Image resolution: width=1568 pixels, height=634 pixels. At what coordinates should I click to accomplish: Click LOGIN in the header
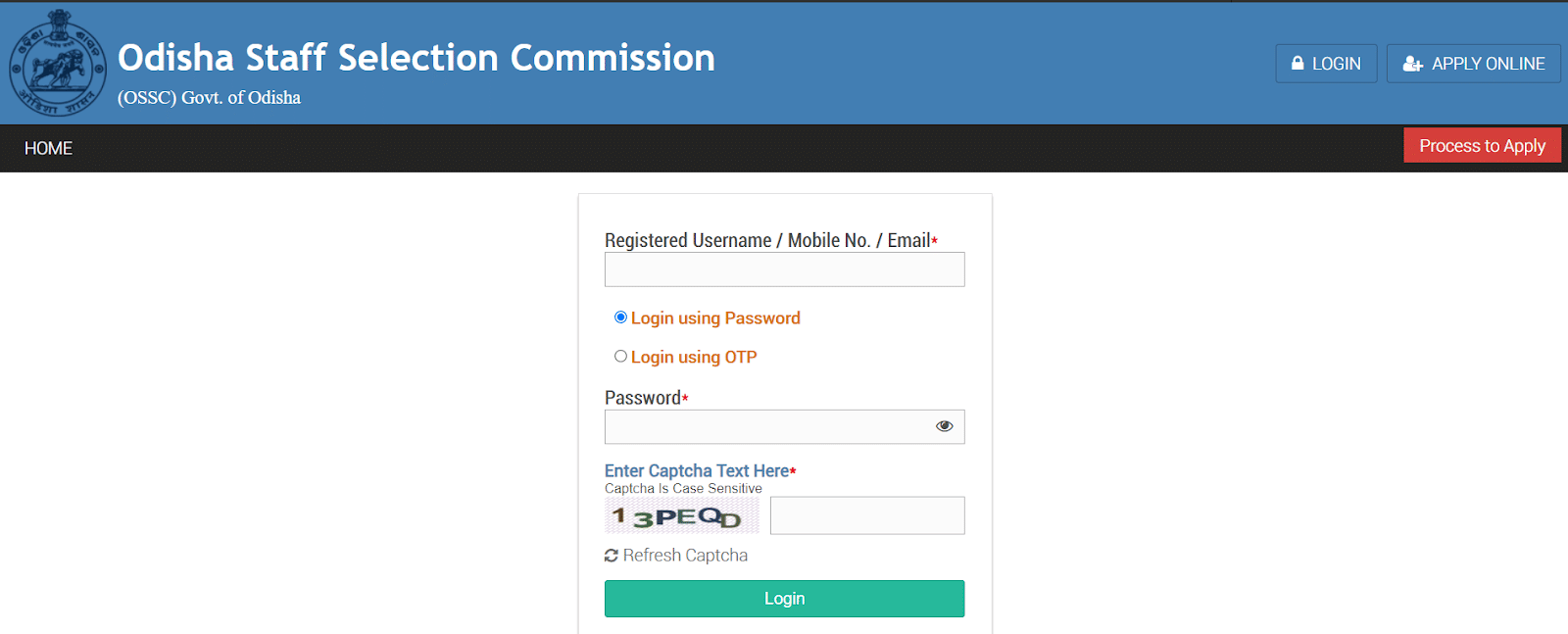point(1326,63)
